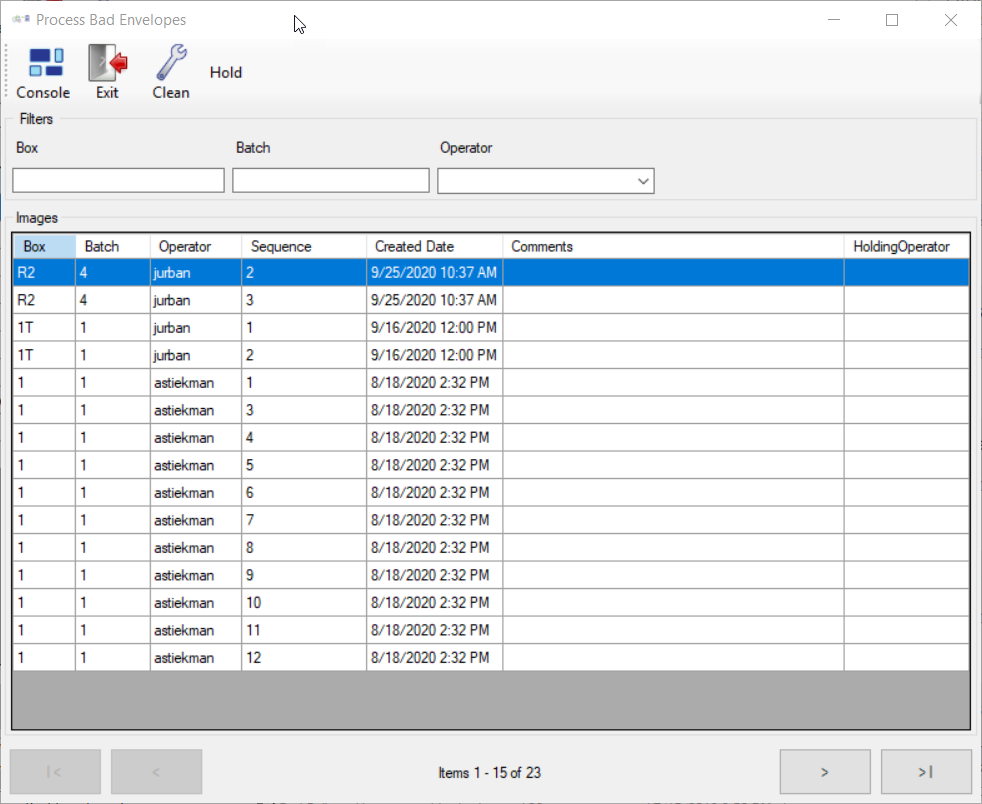Minimize the Process Bad Envelopes window
Image resolution: width=982 pixels, height=804 pixels.
834,20
